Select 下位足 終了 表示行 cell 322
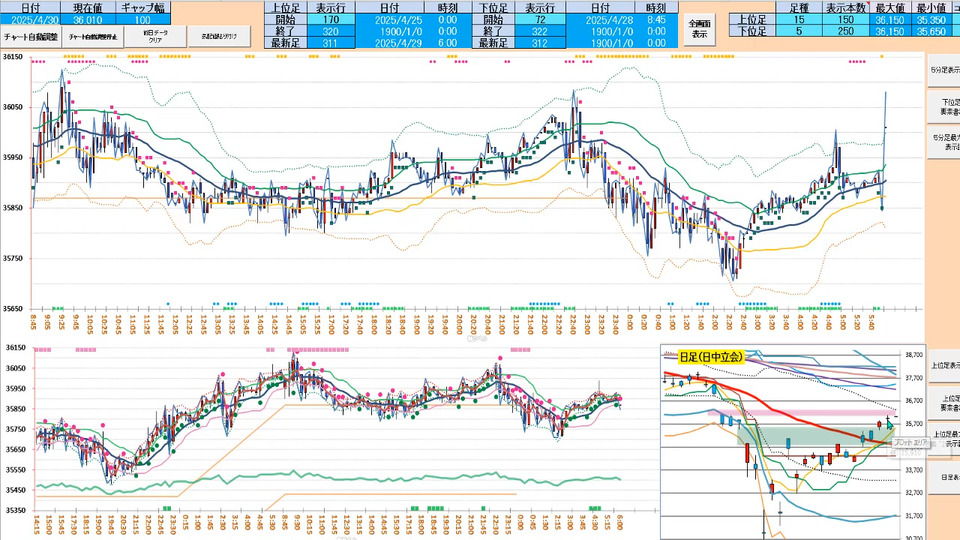960x540 pixels. [539, 31]
